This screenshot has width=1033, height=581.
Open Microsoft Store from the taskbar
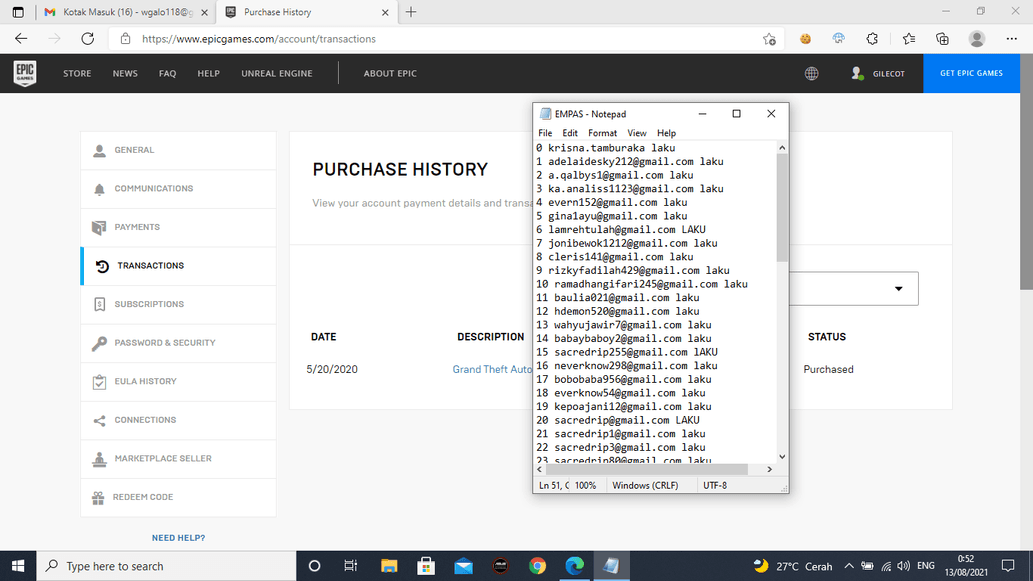coord(426,566)
